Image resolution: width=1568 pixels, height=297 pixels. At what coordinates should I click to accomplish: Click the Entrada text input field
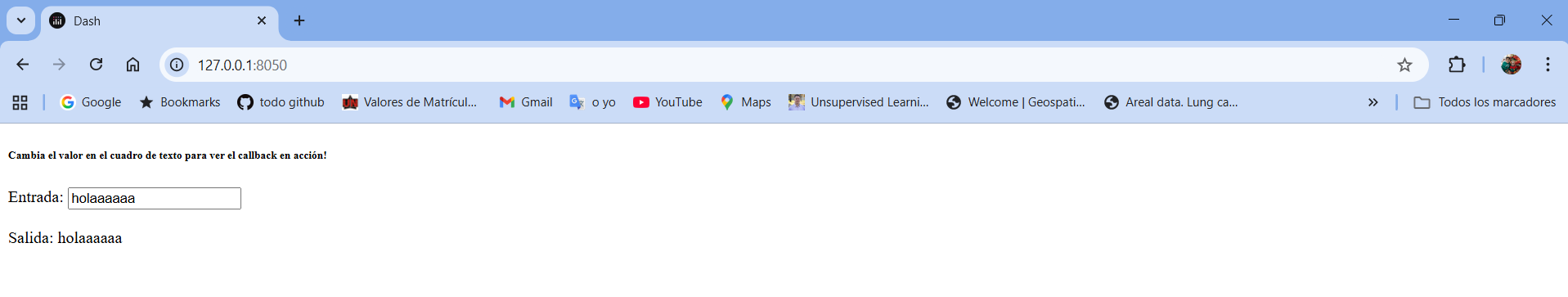click(x=155, y=198)
